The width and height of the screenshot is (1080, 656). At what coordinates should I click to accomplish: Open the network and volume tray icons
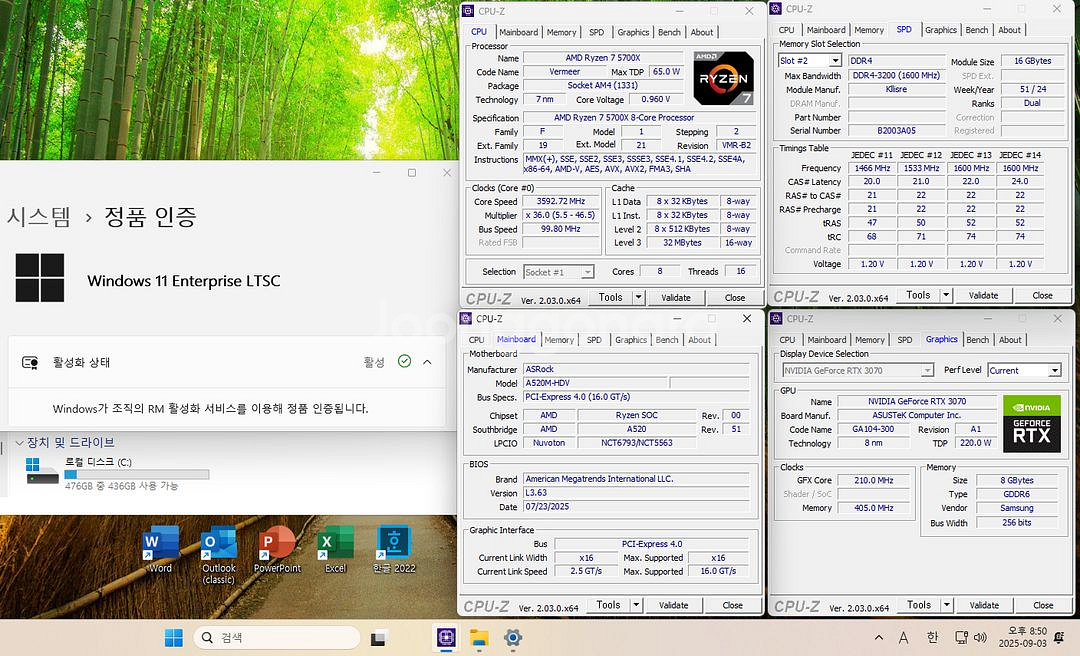click(x=970, y=638)
